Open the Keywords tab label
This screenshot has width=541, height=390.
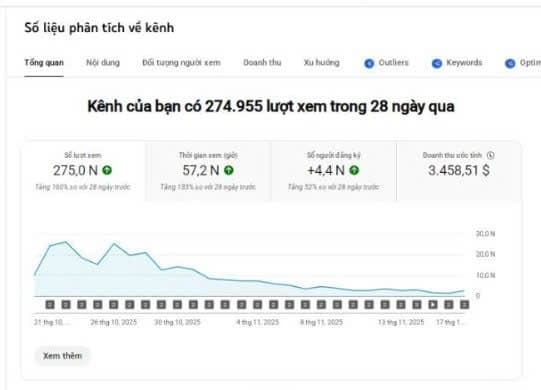(464, 63)
